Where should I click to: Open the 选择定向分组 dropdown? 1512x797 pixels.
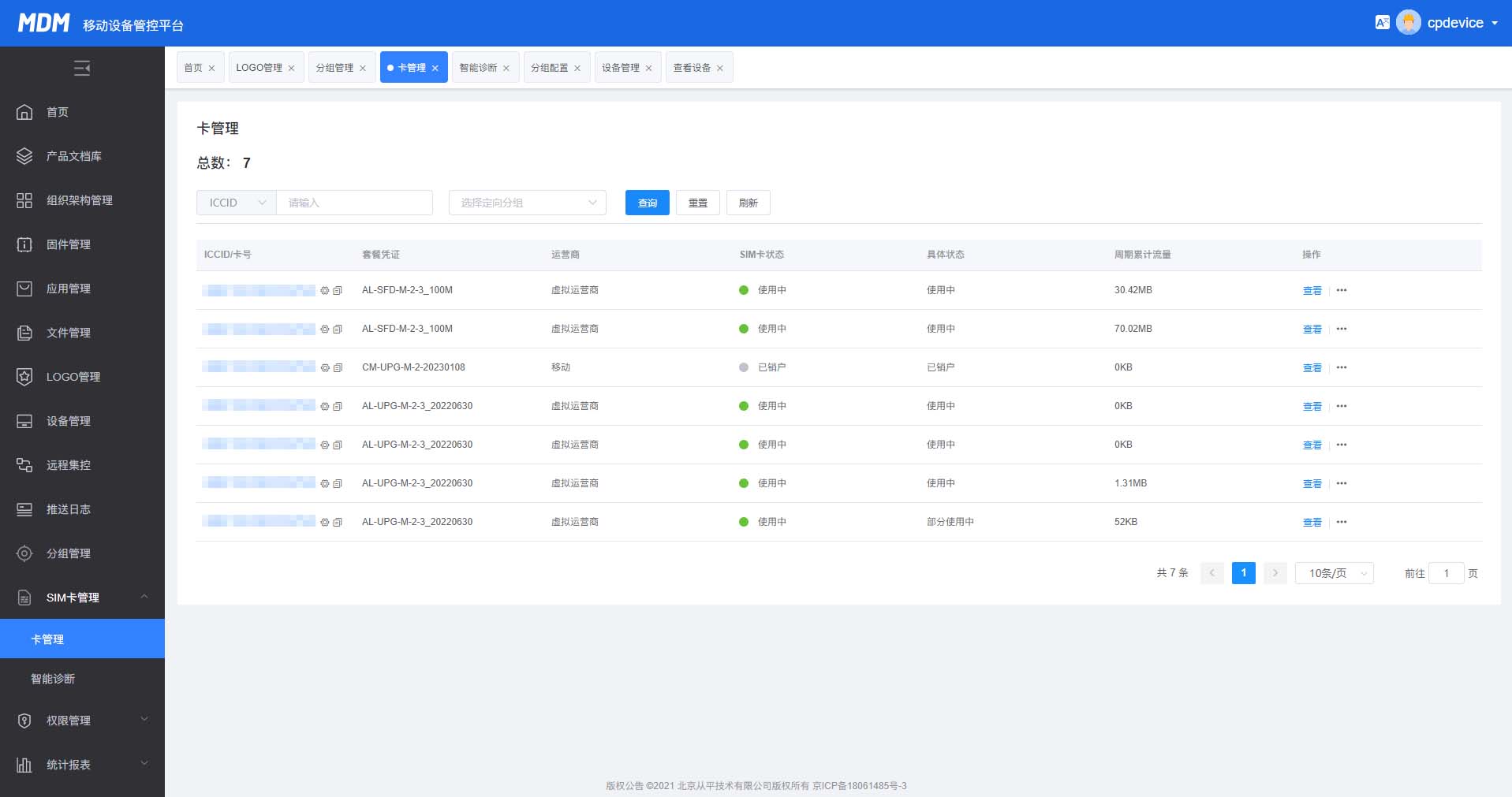(528, 203)
